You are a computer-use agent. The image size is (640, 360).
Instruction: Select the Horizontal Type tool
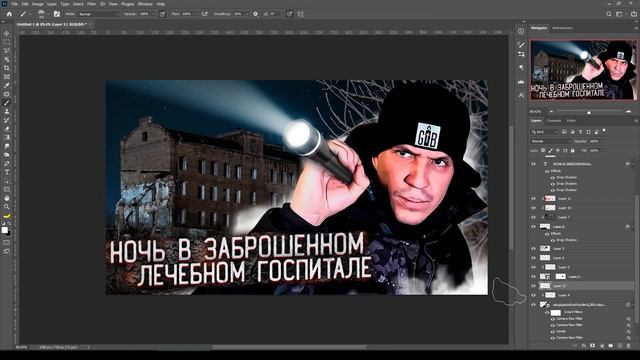coord(7,172)
